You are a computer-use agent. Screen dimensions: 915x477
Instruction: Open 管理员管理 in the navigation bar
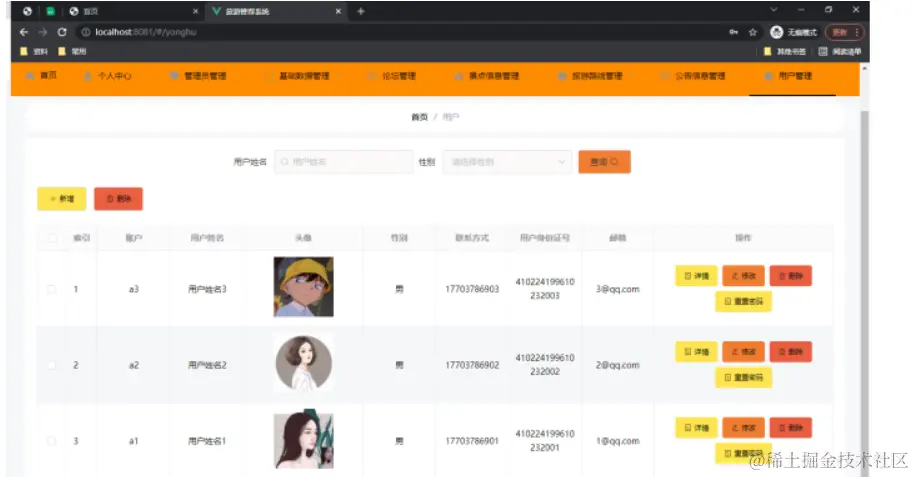click(198, 76)
